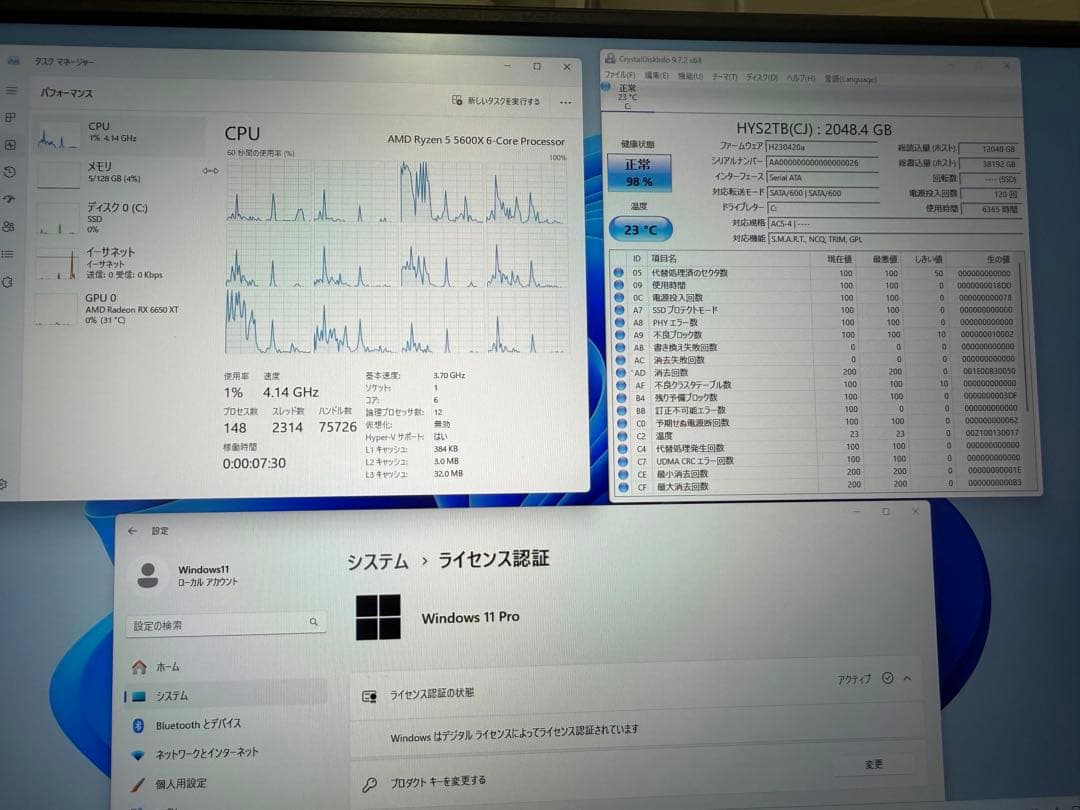This screenshot has height=810, width=1080.
Task: Click the 新しいタスクを実行する button
Action: coord(496,101)
